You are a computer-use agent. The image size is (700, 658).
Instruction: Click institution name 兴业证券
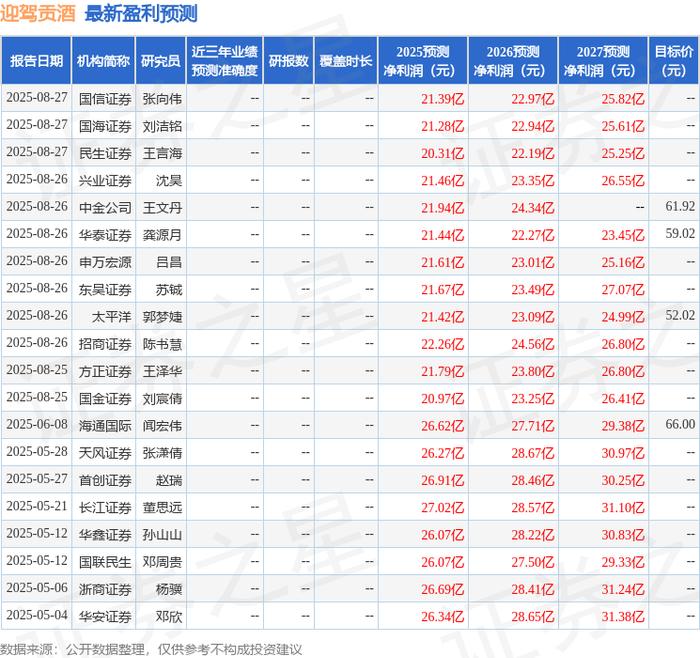(105, 180)
